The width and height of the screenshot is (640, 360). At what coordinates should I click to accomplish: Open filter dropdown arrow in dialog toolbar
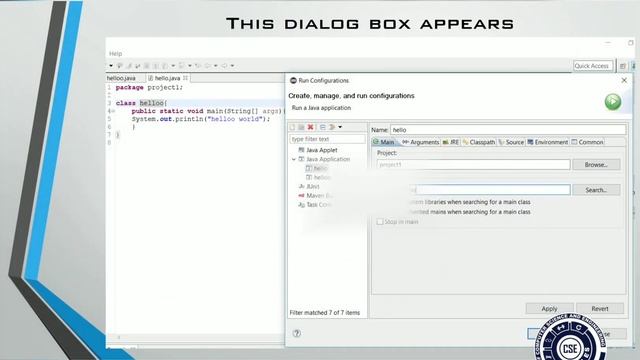coord(340,127)
